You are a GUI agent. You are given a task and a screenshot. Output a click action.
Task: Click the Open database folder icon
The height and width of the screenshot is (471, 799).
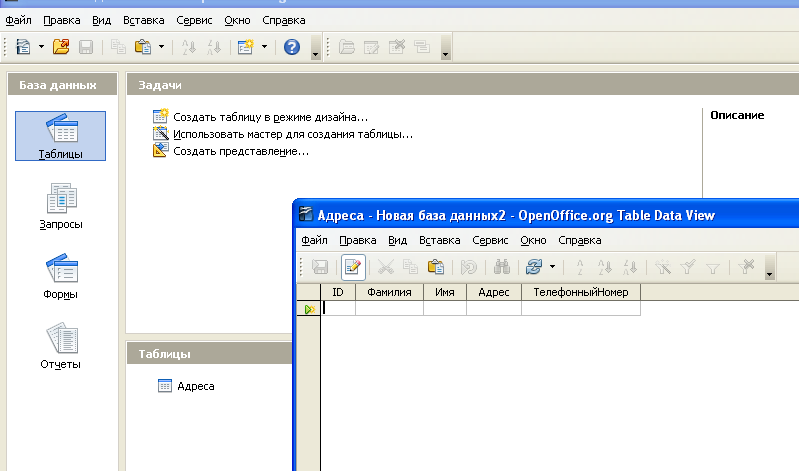pos(62,47)
